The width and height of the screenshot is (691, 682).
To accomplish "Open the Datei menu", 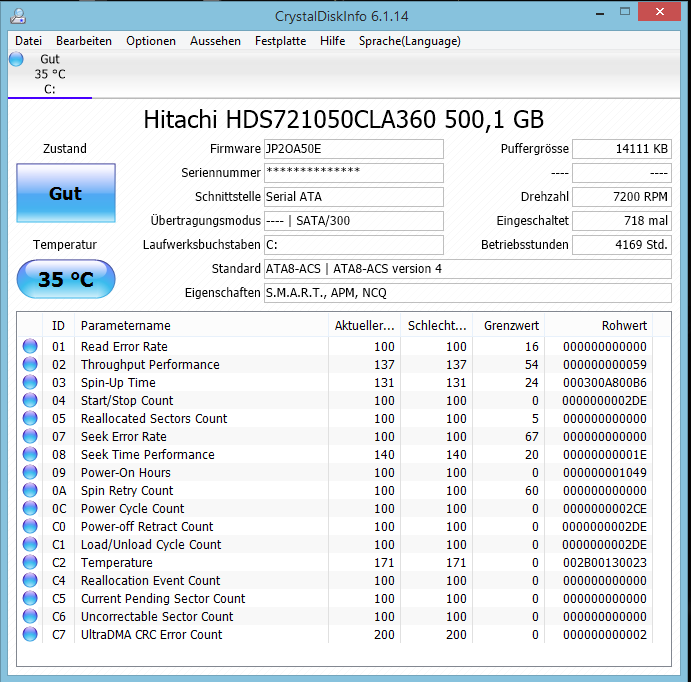I will point(28,41).
